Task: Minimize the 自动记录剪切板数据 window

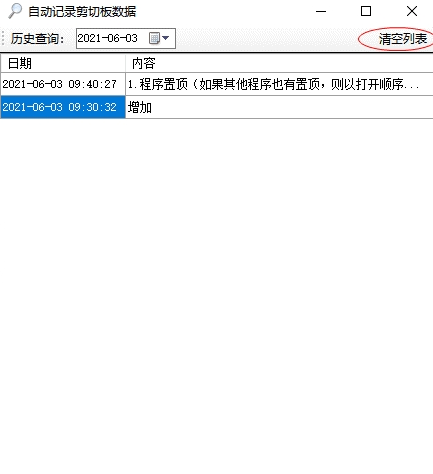Action: [321, 11]
